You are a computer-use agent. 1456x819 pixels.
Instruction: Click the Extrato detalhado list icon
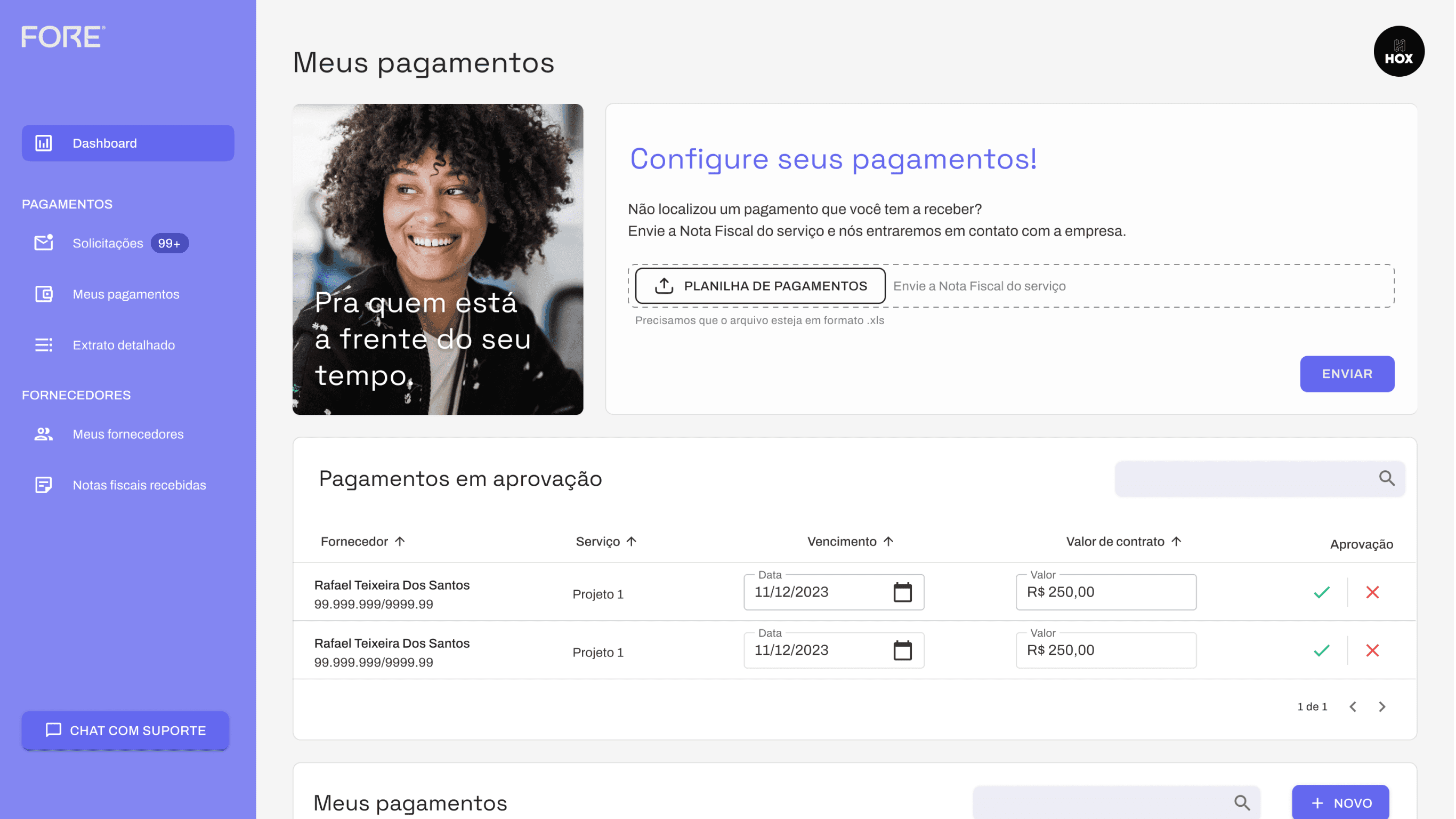point(44,345)
